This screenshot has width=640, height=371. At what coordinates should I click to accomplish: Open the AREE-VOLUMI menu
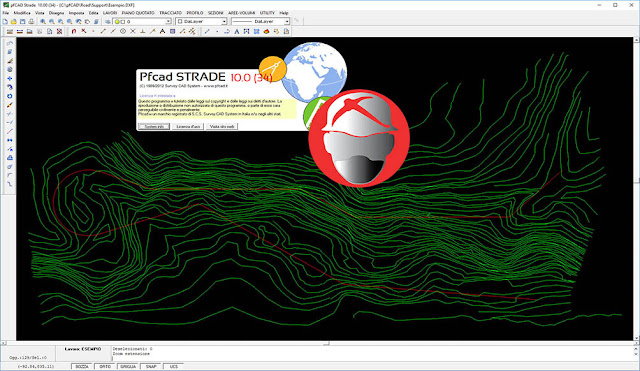242,13
